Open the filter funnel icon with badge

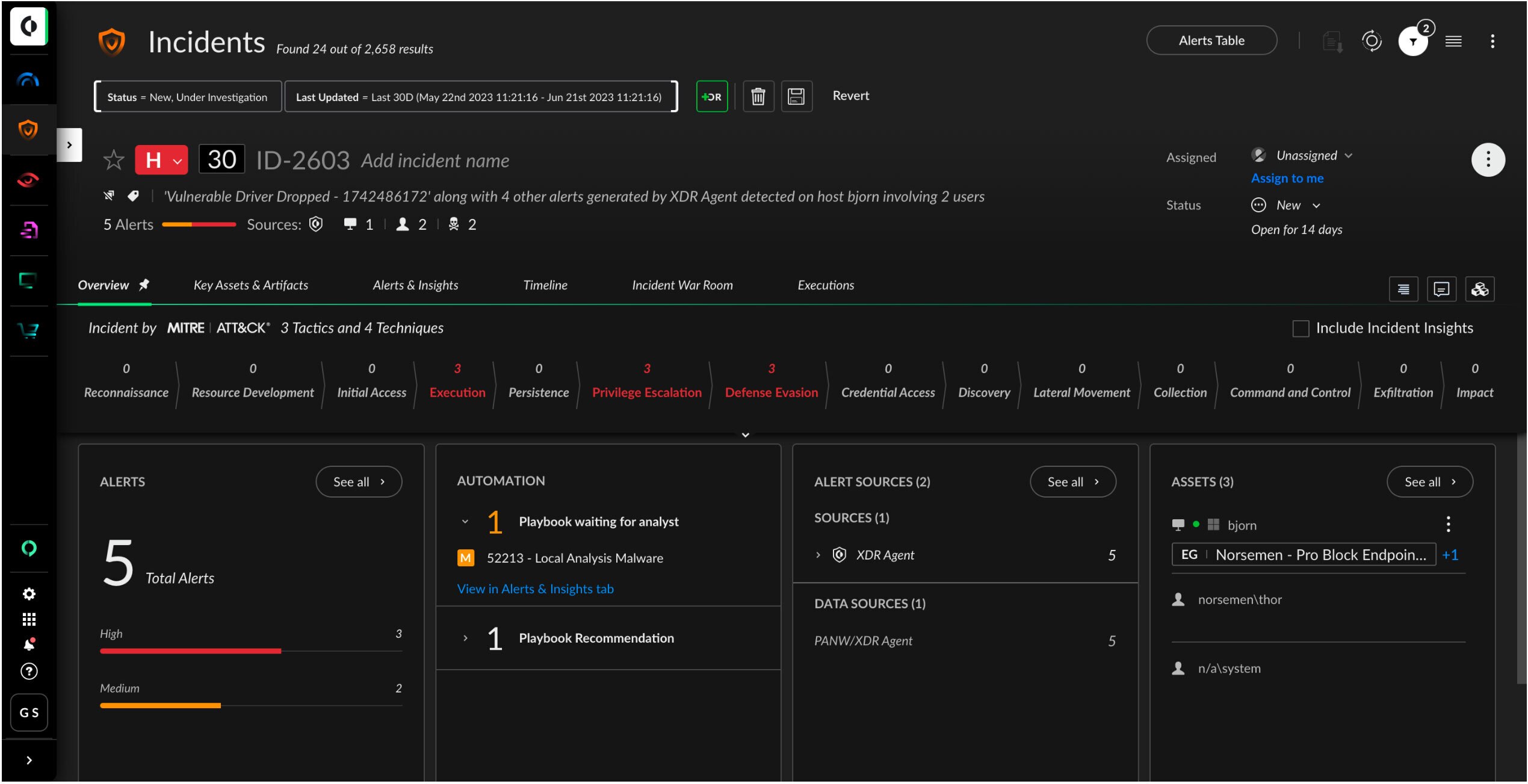(x=1412, y=42)
